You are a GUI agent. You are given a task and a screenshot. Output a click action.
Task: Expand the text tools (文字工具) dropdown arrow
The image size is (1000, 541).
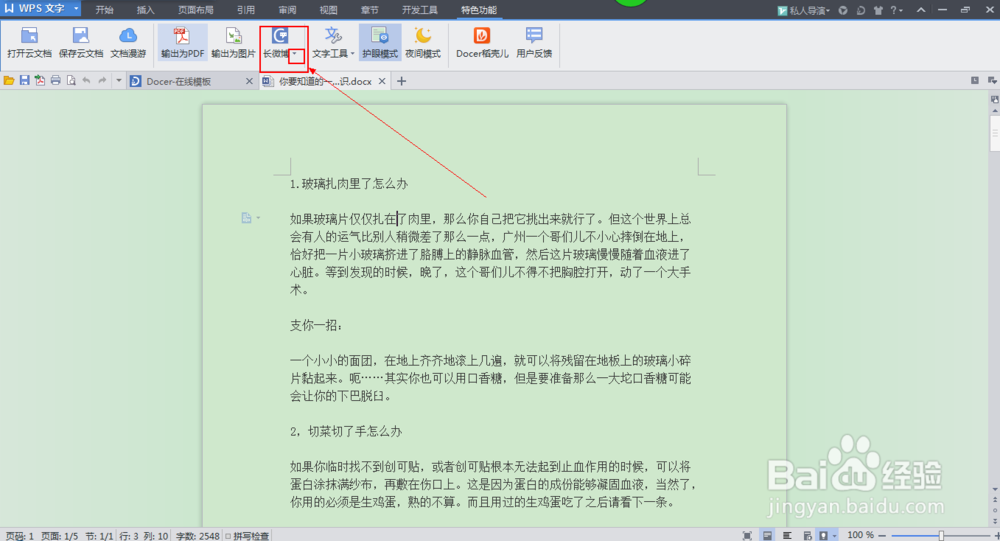point(352,54)
